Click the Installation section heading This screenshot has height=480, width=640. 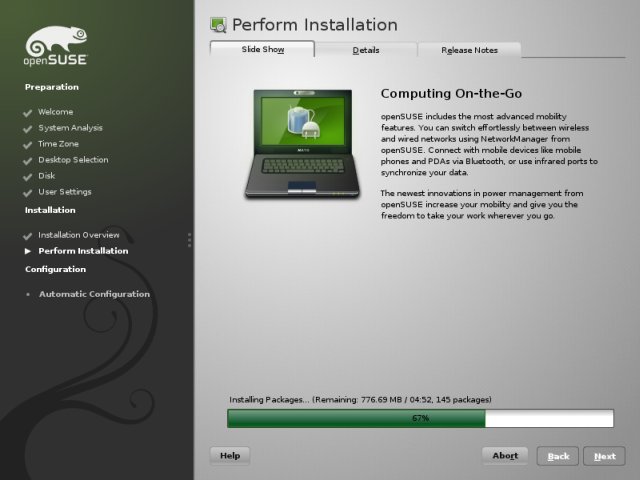50,210
